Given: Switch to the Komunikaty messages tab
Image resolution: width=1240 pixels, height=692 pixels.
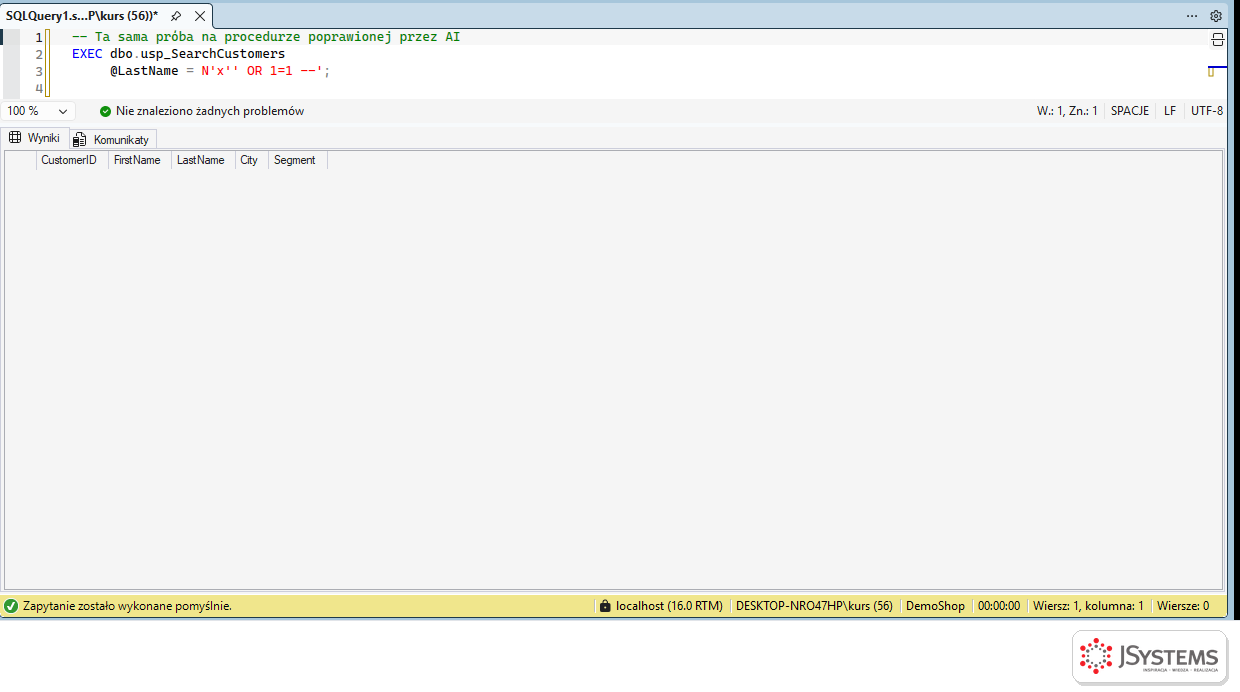Looking at the screenshot, I should (113, 139).
